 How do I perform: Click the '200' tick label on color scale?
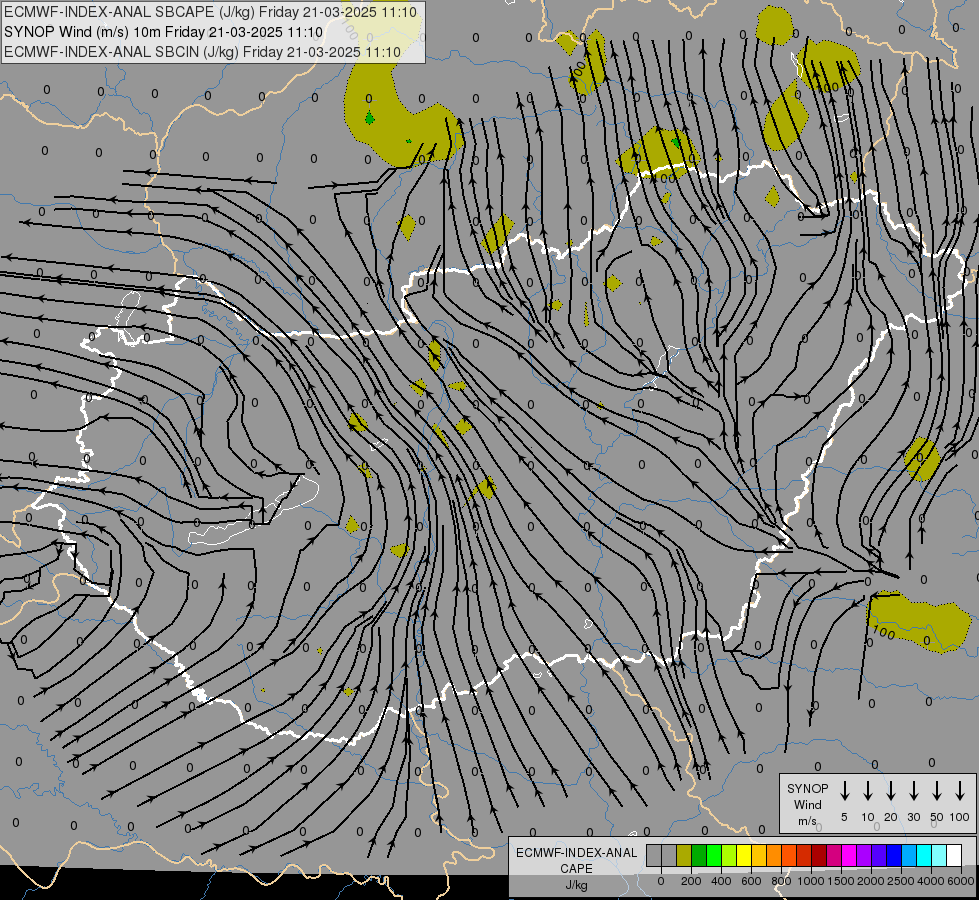click(691, 881)
